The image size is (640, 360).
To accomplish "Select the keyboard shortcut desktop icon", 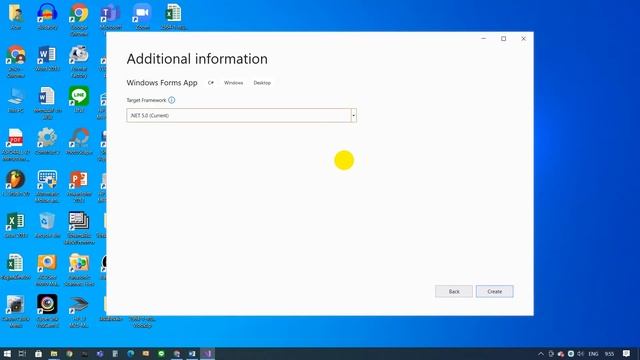I will pos(47,187).
